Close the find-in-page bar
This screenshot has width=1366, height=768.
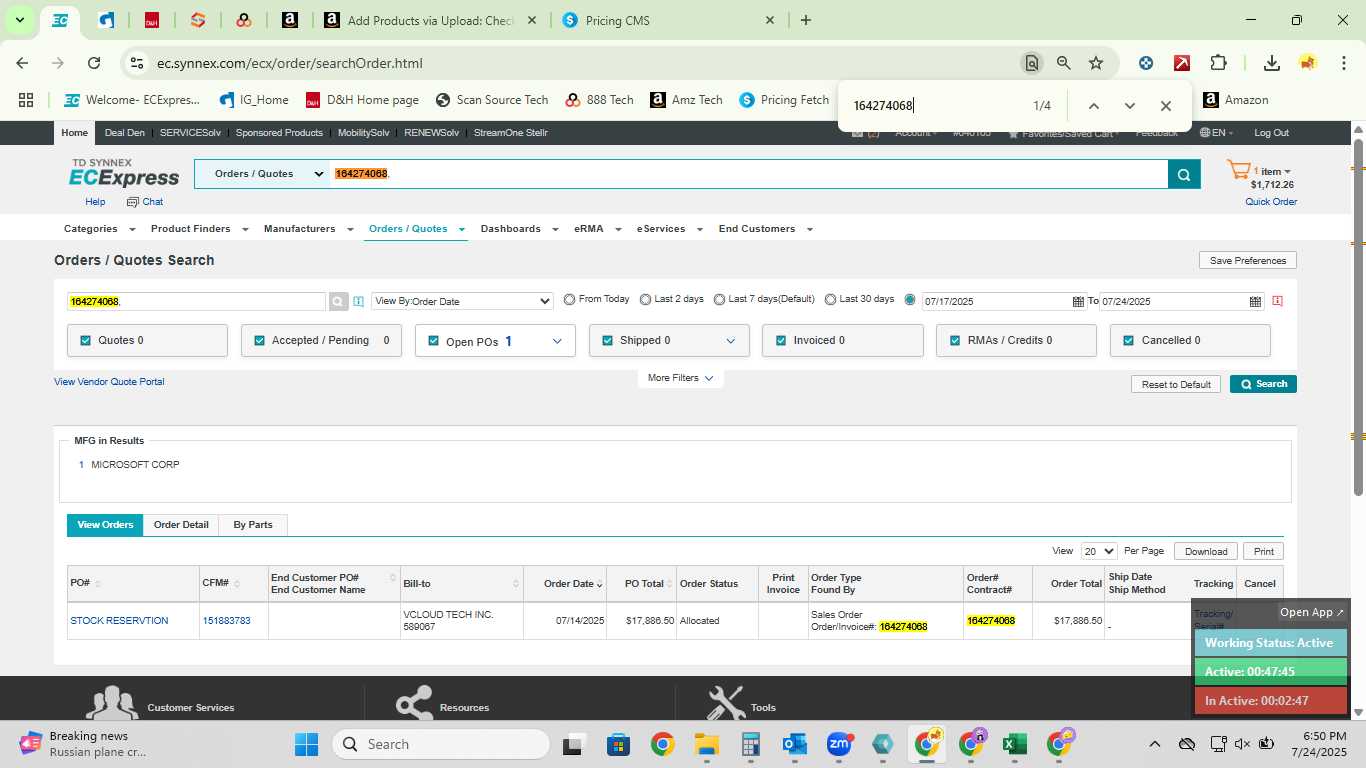1165,106
